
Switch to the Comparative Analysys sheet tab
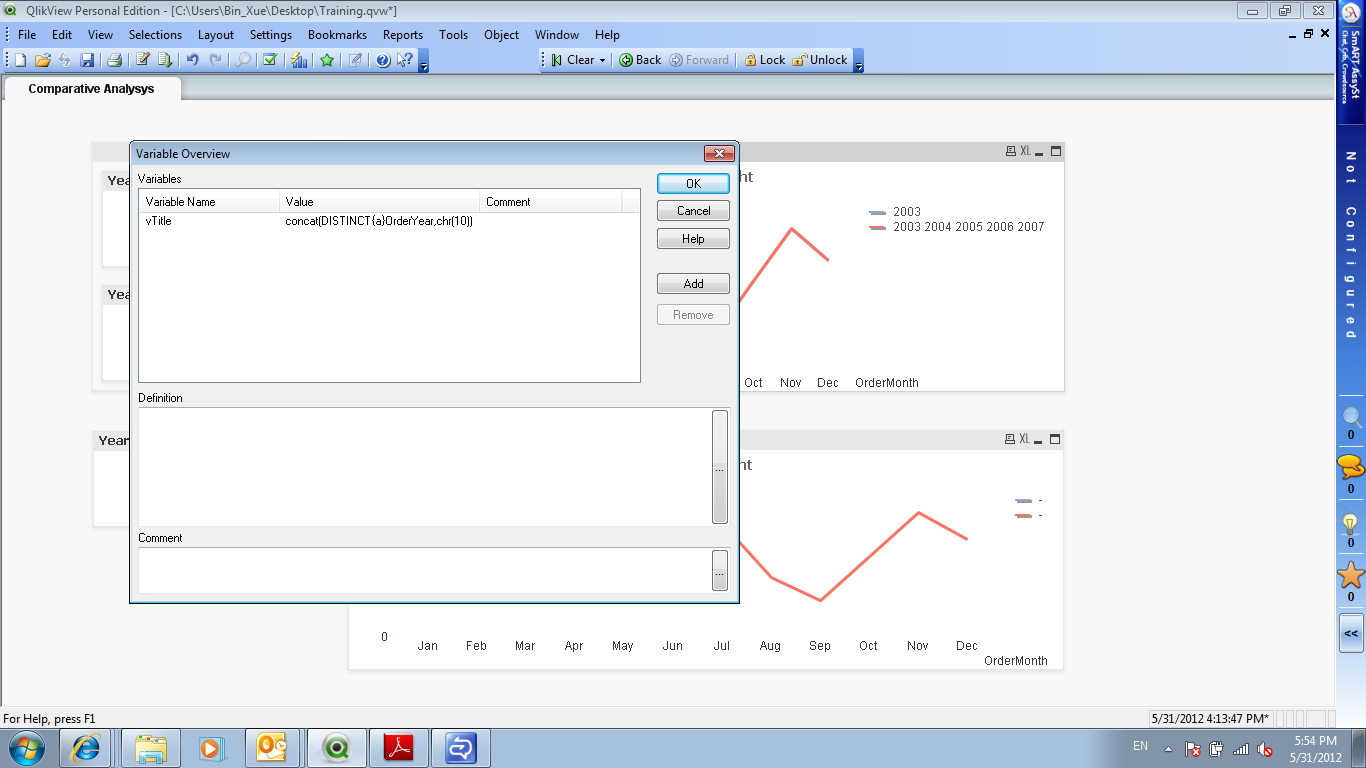(x=92, y=89)
